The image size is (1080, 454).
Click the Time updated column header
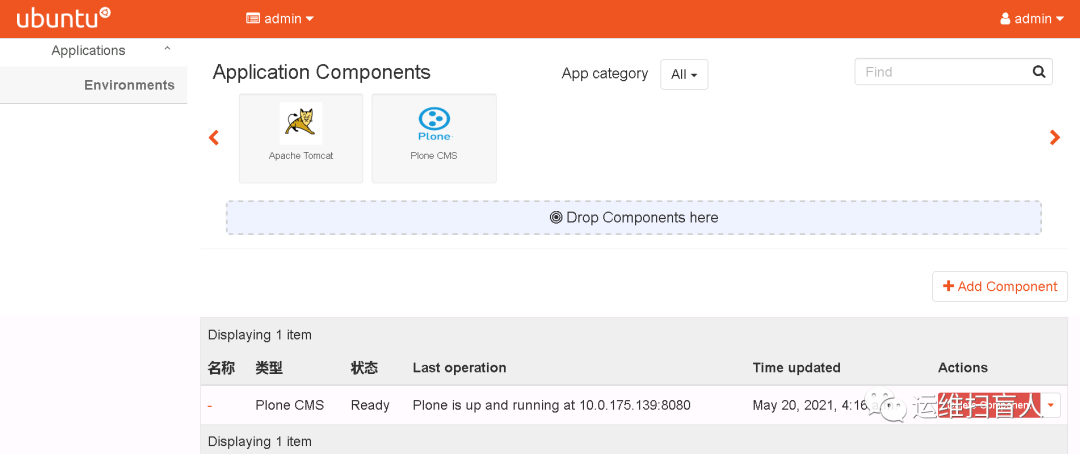(x=796, y=368)
